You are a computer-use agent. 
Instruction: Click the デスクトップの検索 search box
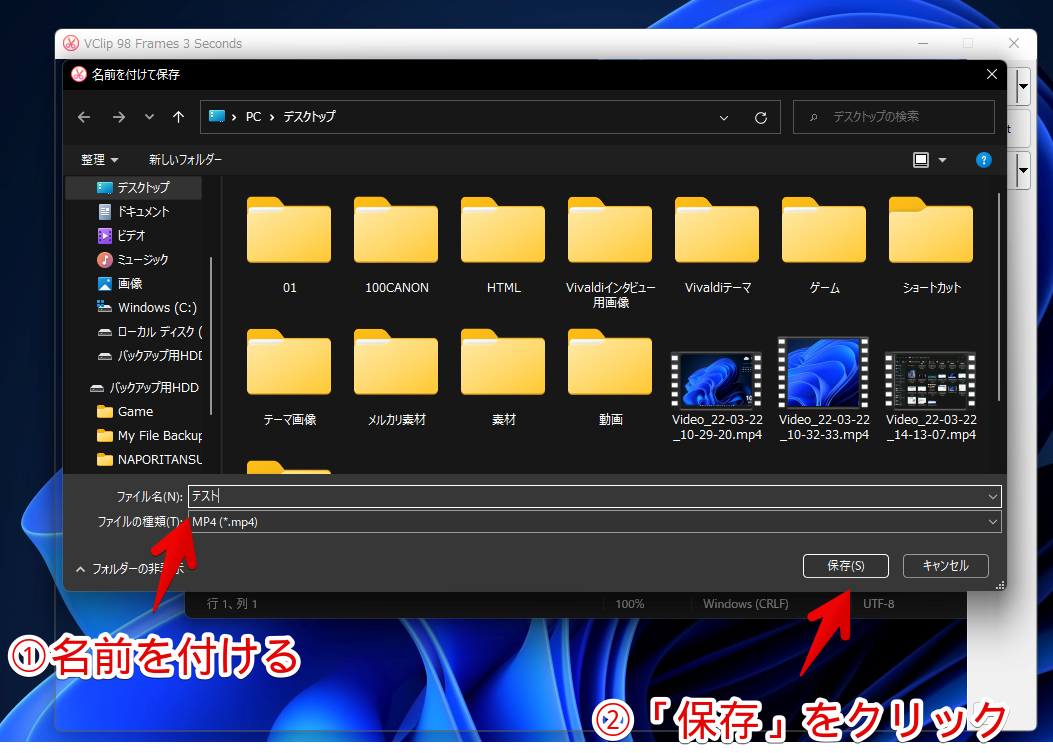coord(893,117)
